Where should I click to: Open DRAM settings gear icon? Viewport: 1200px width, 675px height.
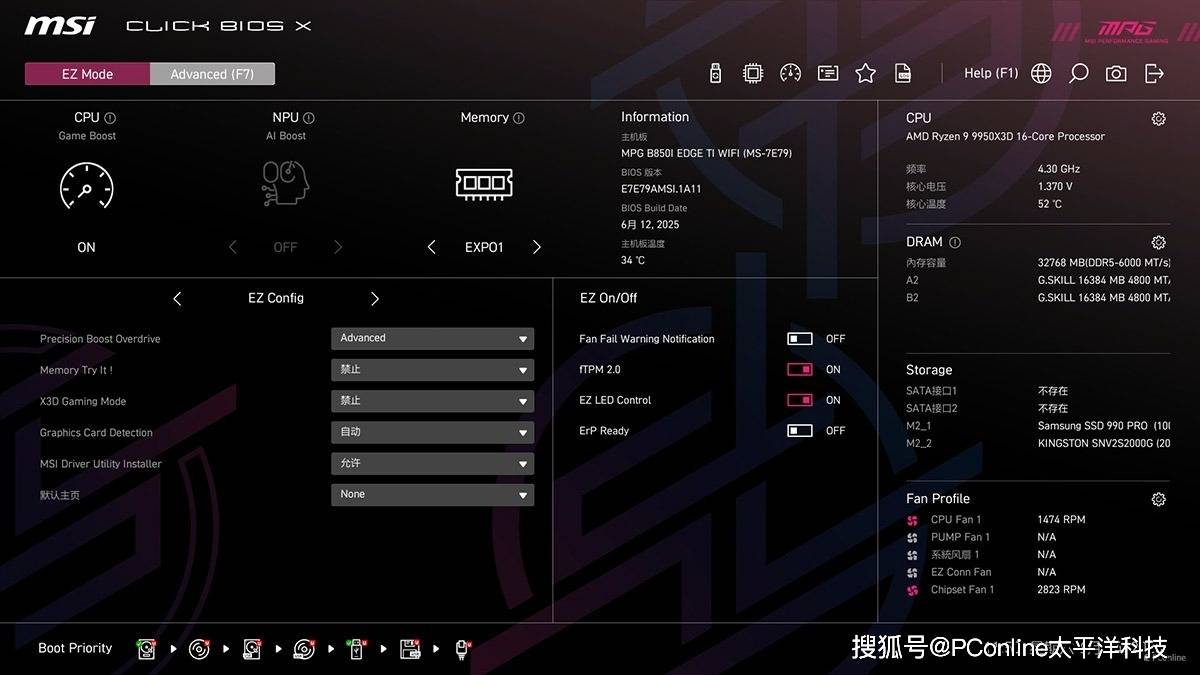point(1158,242)
